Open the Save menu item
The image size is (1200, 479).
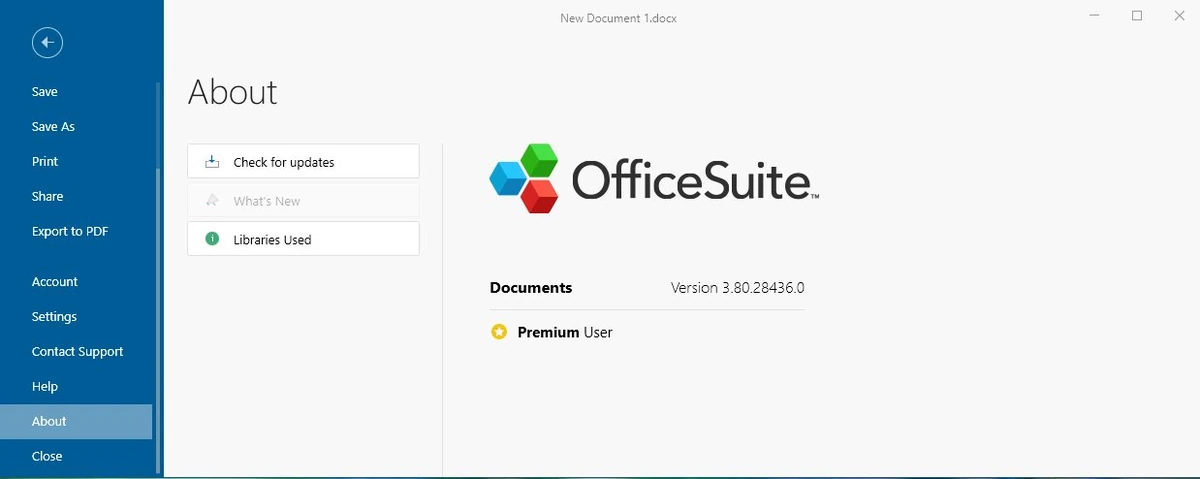tap(76, 91)
